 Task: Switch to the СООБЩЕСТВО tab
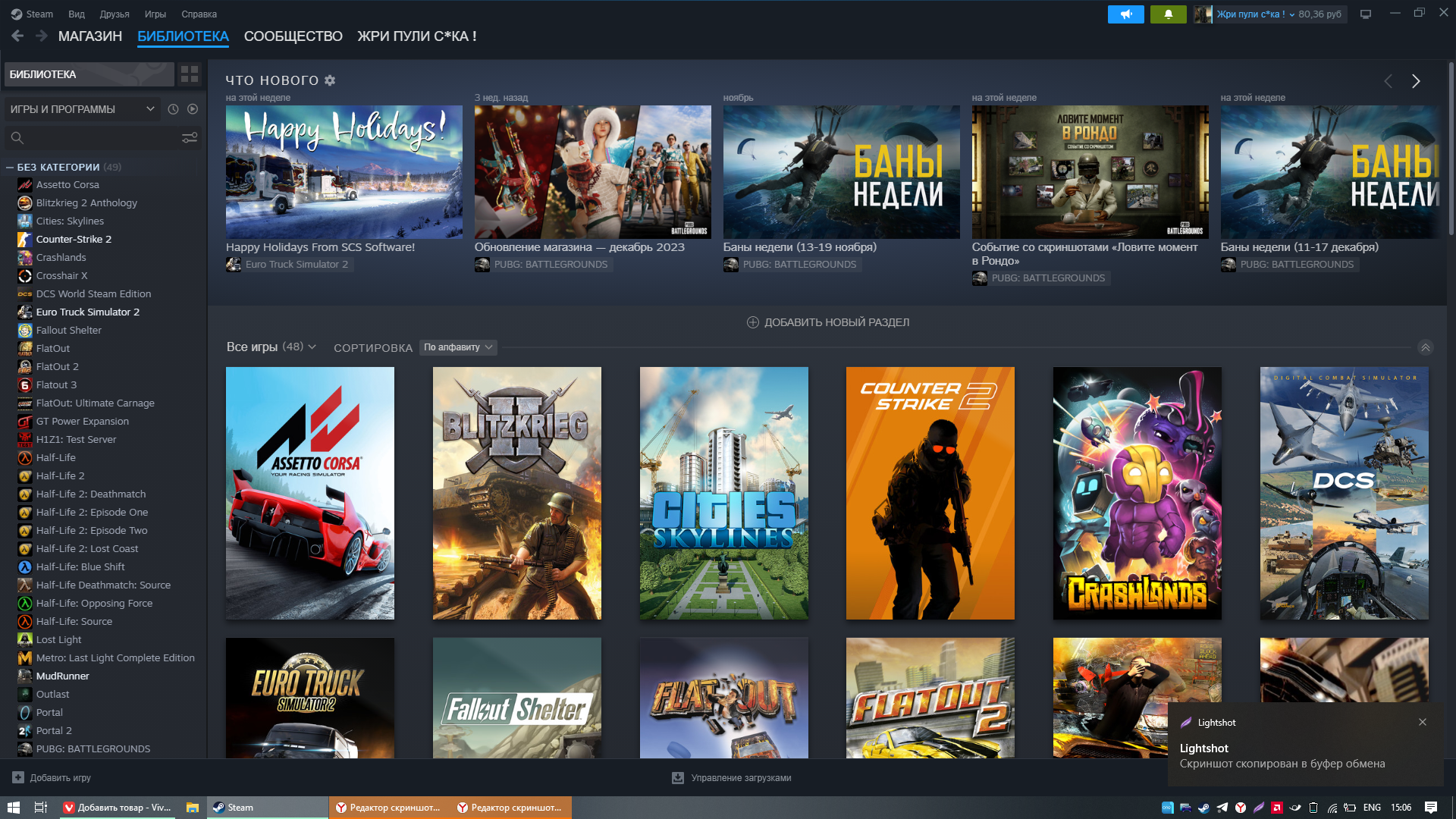pyautogui.click(x=293, y=36)
